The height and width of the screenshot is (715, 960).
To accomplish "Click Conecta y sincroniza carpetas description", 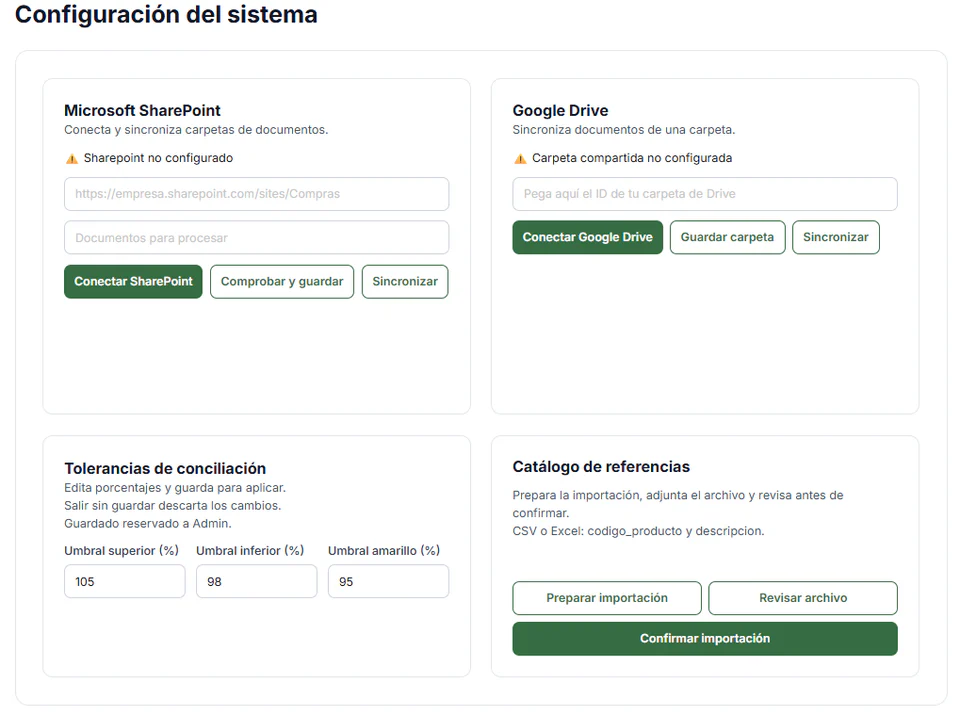I will point(196,130).
